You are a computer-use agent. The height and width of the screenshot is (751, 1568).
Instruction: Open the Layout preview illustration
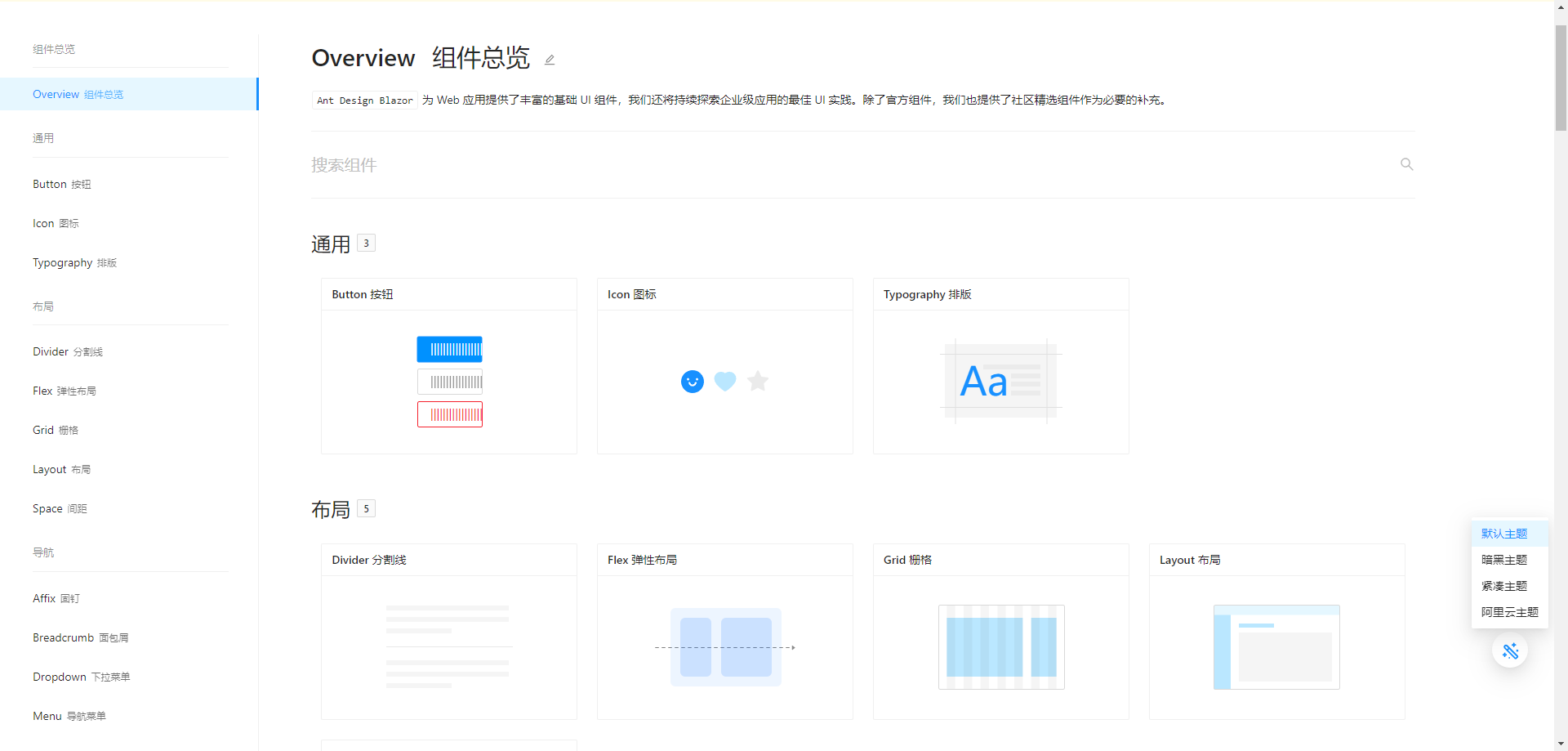(x=1276, y=647)
